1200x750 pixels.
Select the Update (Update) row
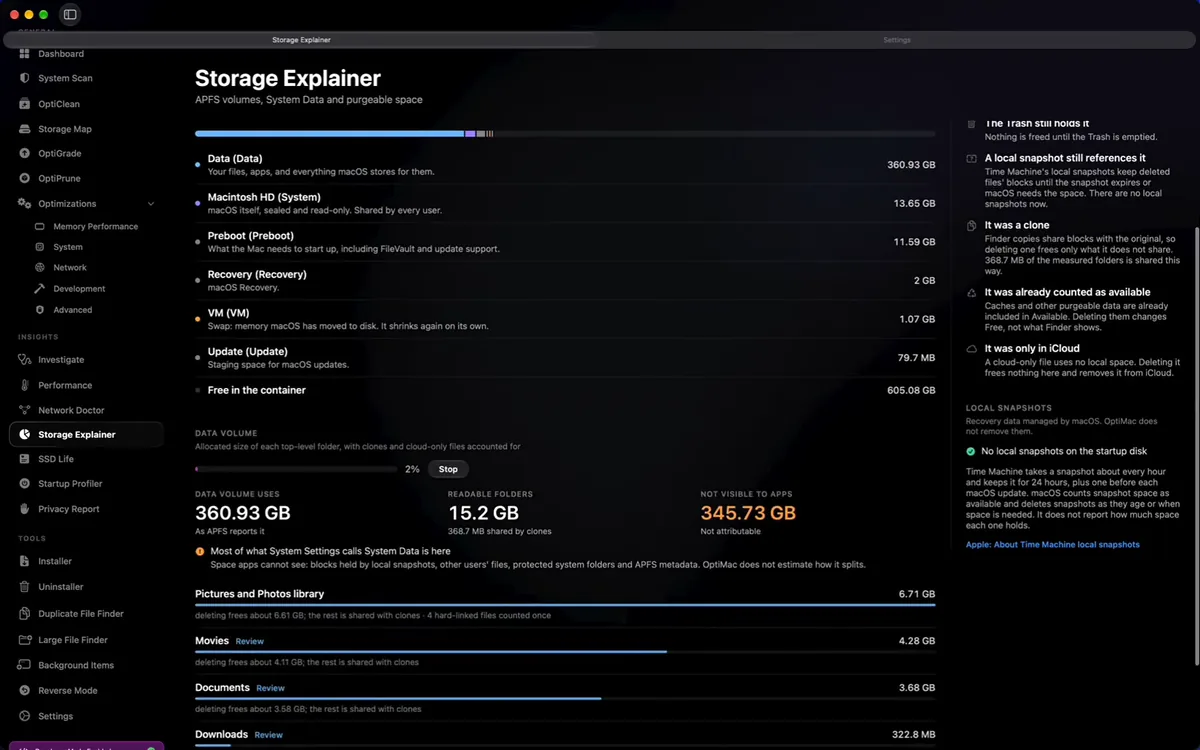[x=565, y=357]
